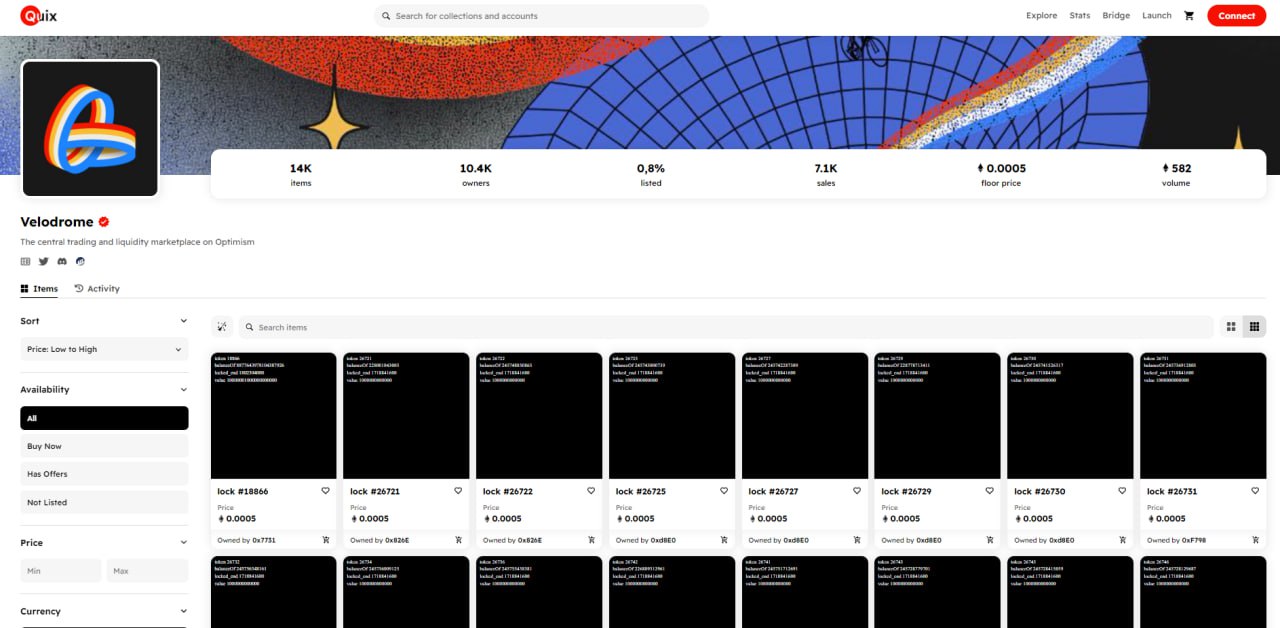Click the Min price input field

coord(61,571)
